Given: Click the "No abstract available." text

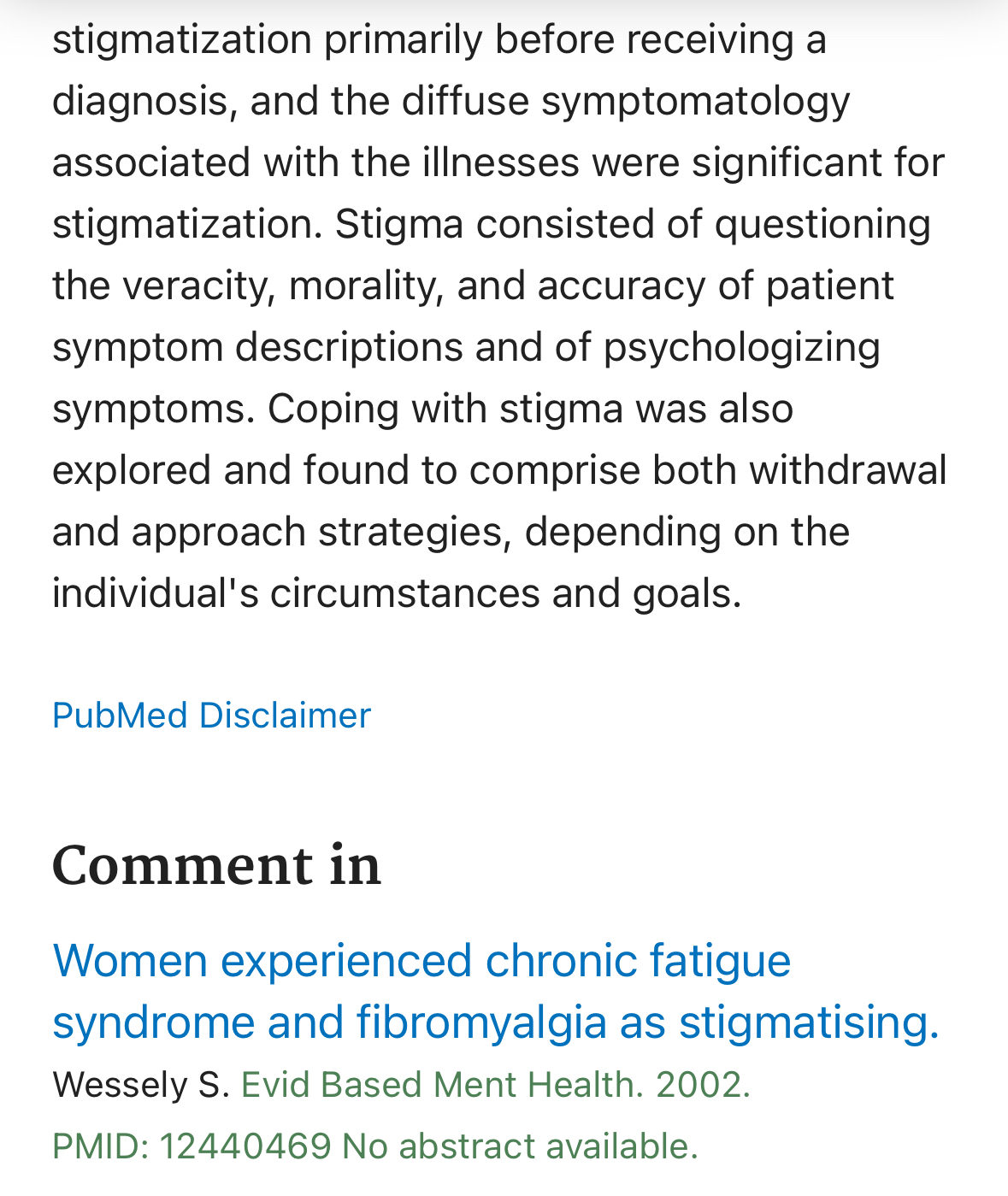Looking at the screenshot, I should [x=520, y=1146].
